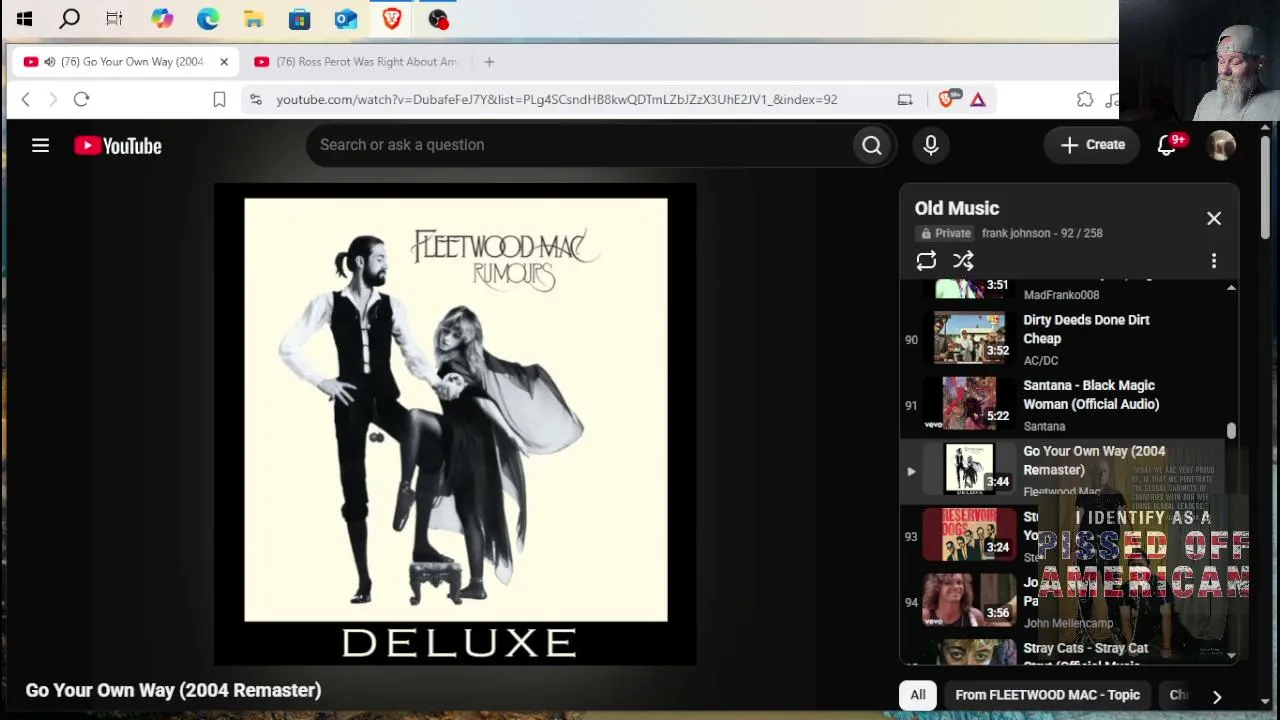This screenshot has width=1280, height=720.
Task: Click the John Mellencamp video thumbnail, item 94
Action: (x=970, y=600)
